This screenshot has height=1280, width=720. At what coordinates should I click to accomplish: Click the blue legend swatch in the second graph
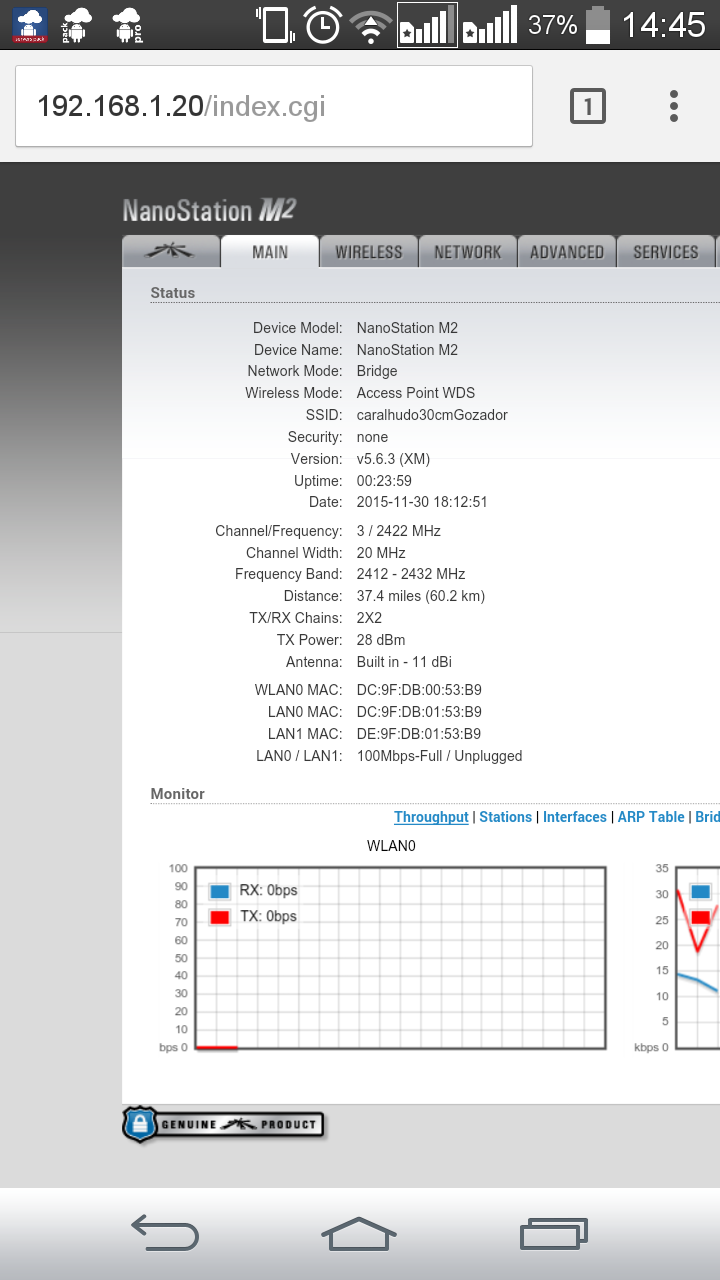point(700,891)
